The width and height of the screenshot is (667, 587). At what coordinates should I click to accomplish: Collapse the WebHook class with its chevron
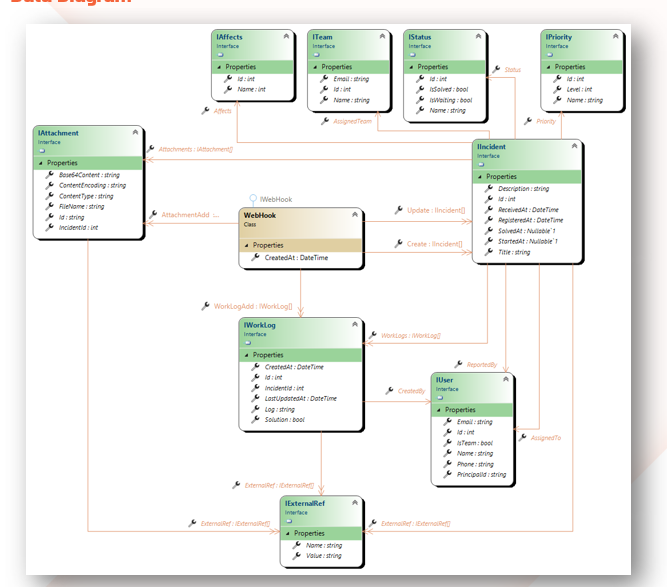[353, 215]
